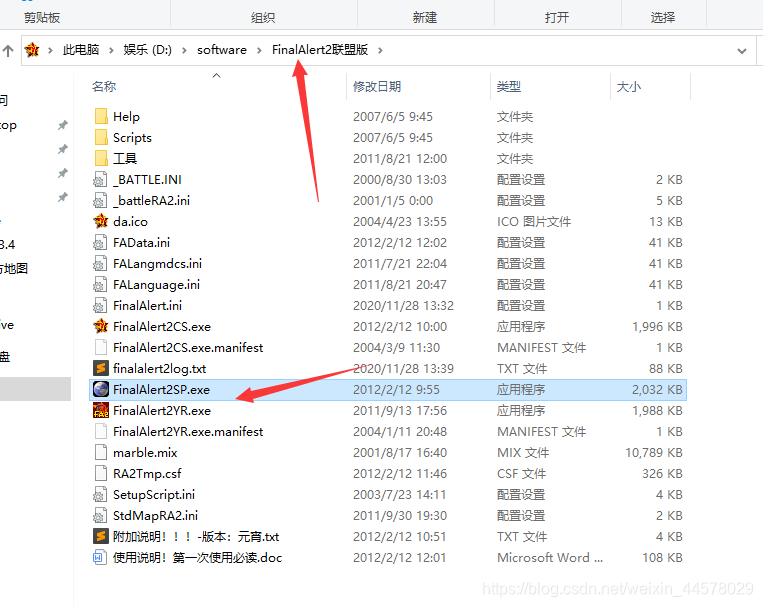
Task: Click the 附加说明 txt file icon
Action: 101,536
